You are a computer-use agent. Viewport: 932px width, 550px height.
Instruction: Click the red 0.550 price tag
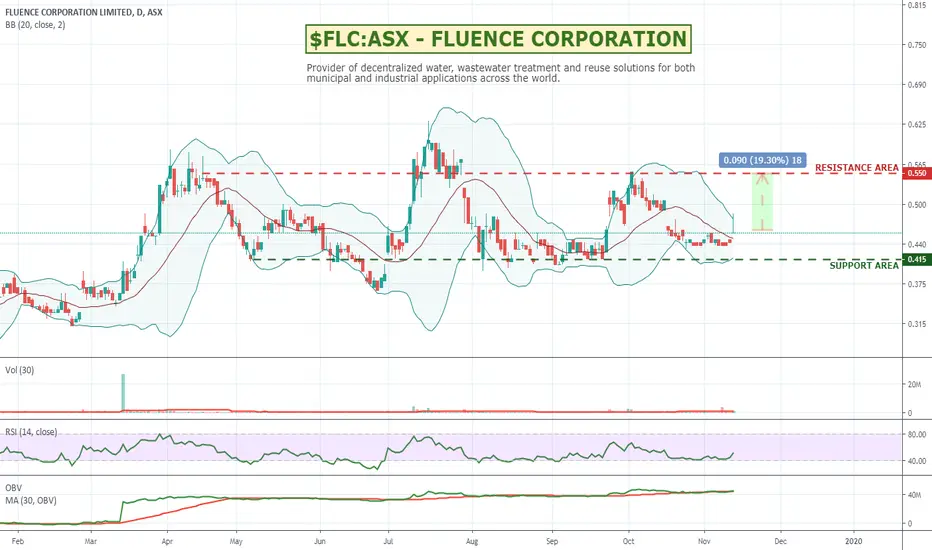tap(917, 173)
